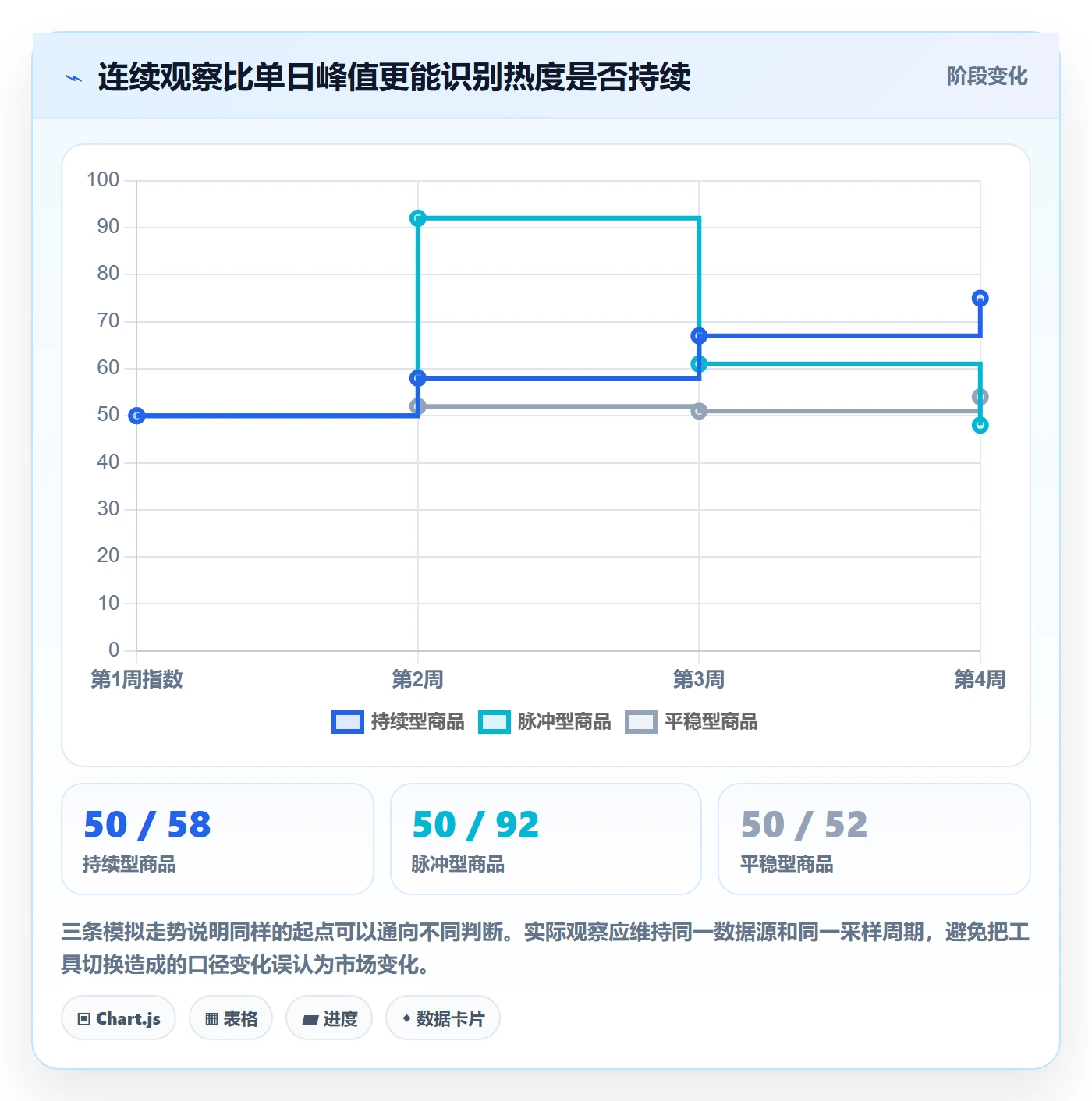This screenshot has width=1092, height=1101.
Task: Toggle the 持续型商品 legend swatch
Action: click(x=347, y=722)
